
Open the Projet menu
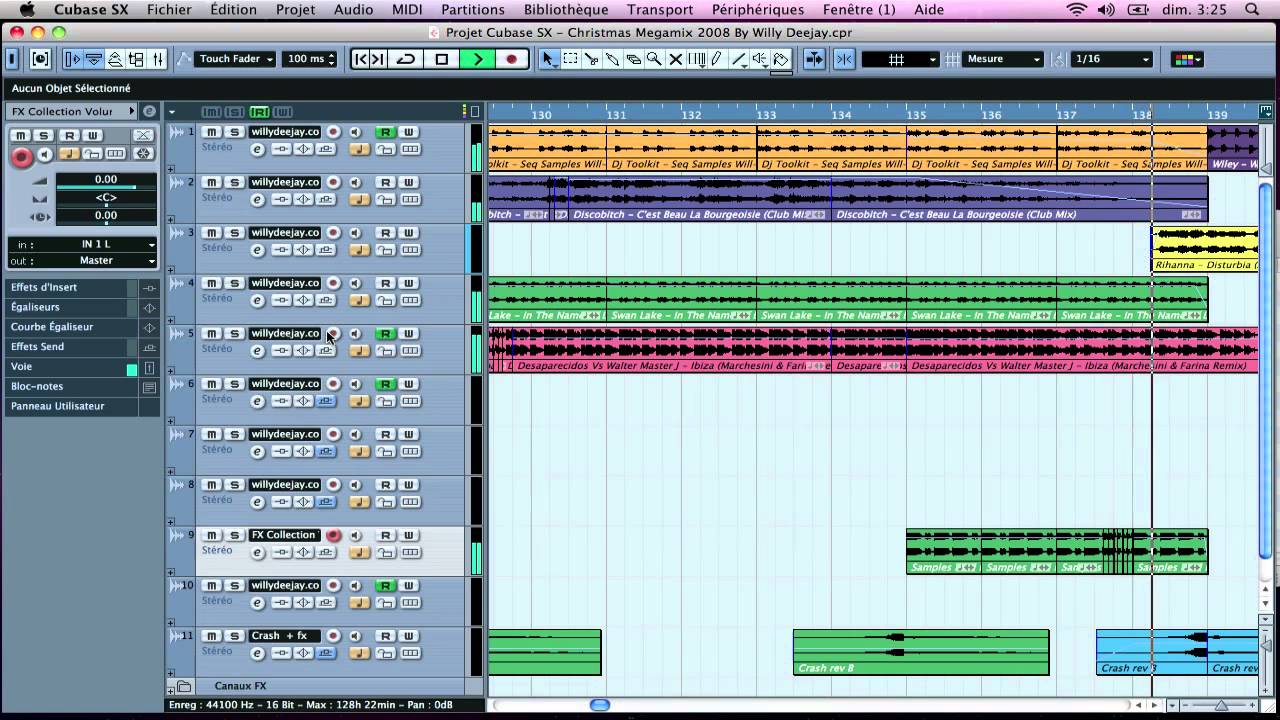[295, 10]
